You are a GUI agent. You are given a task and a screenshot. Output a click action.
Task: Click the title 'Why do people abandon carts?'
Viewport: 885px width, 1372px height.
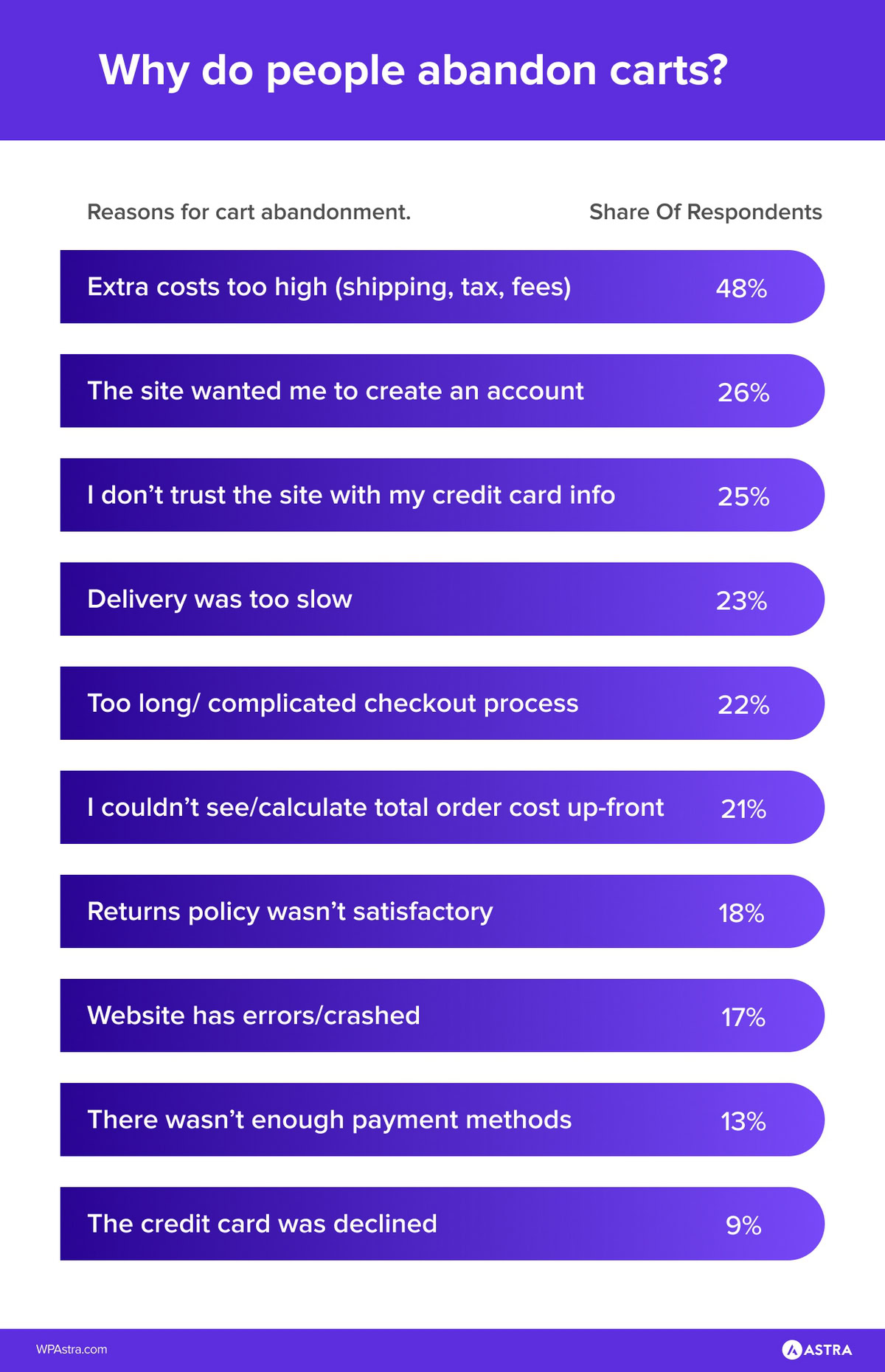[413, 71]
